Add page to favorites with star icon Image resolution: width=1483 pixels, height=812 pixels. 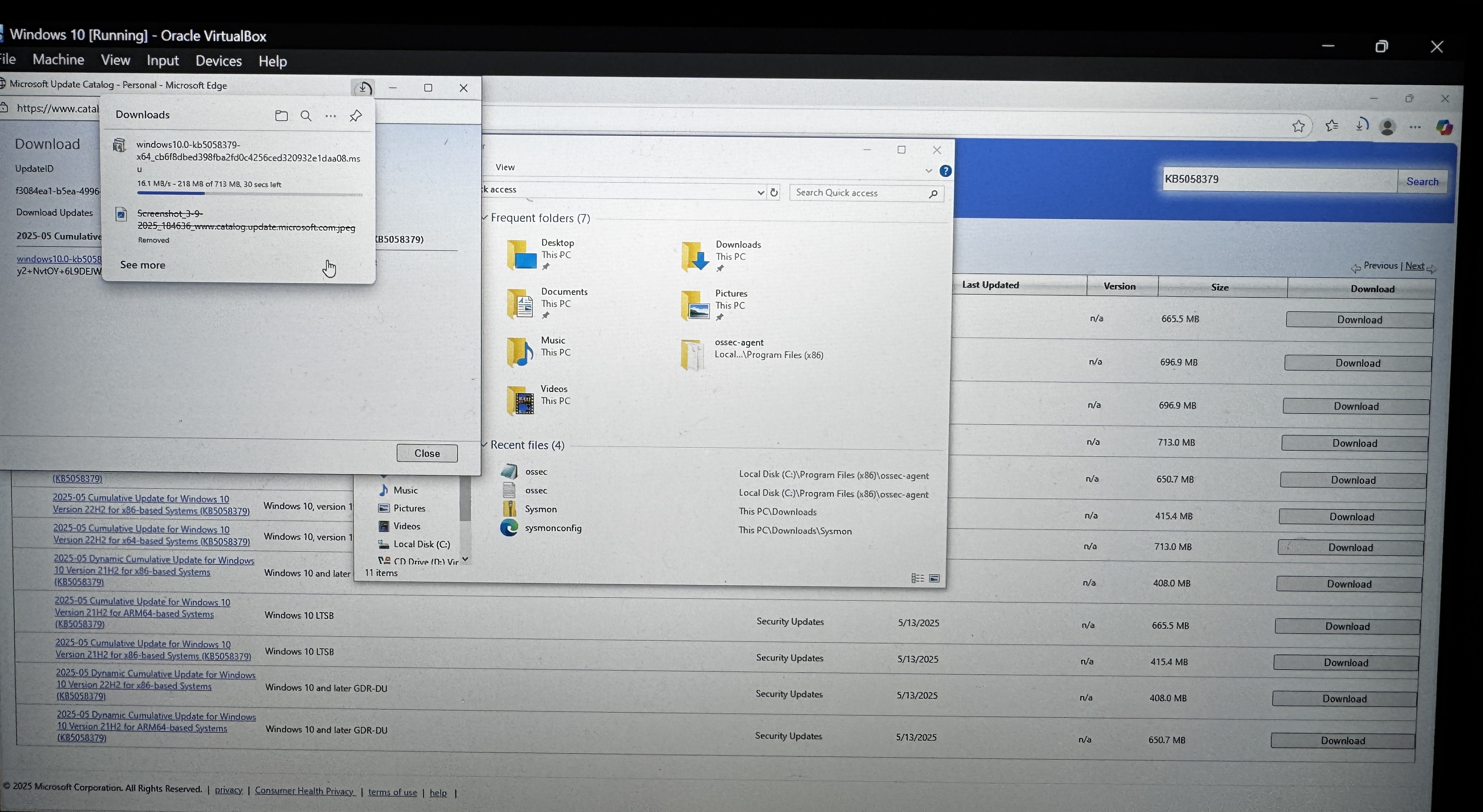1298,126
